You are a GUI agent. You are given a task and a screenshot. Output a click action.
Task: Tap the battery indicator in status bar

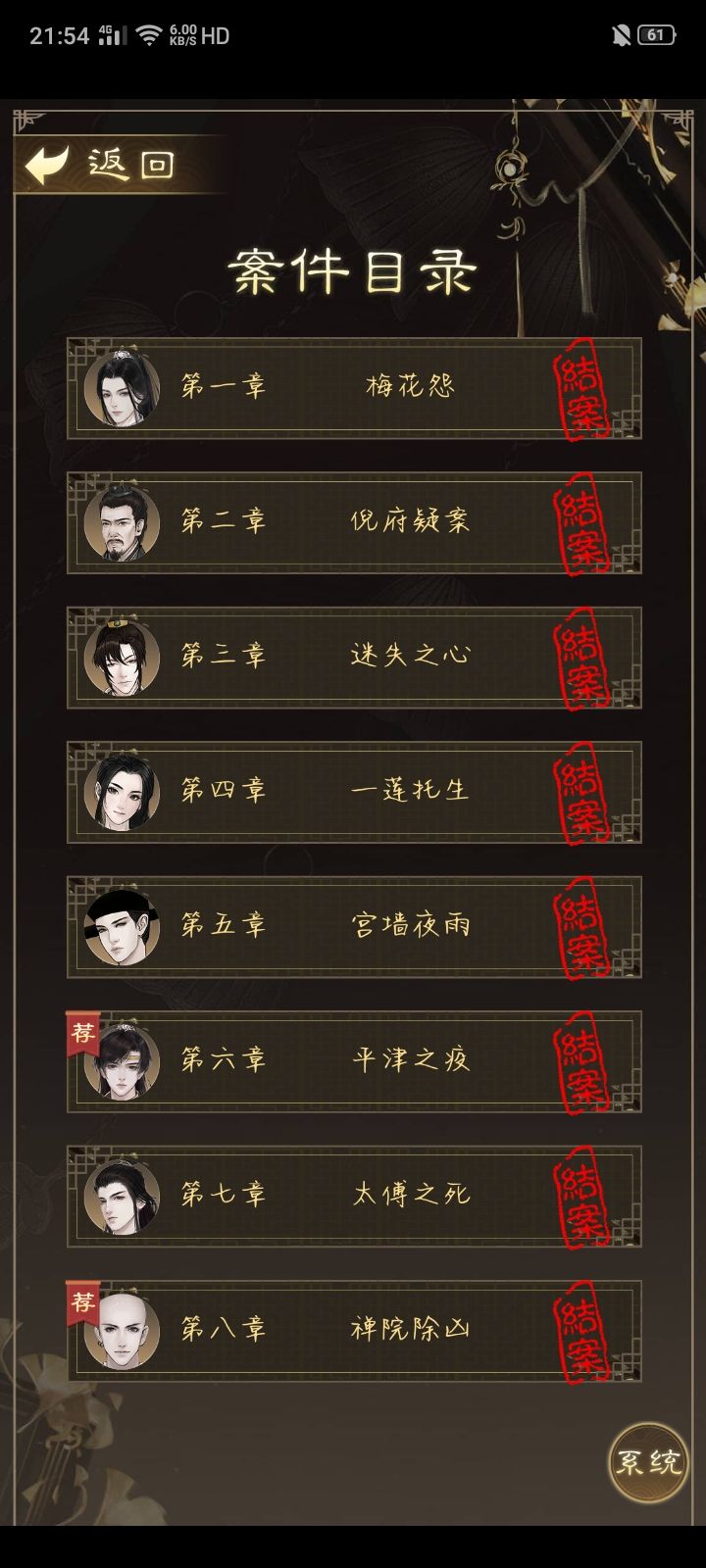pyautogui.click(x=657, y=35)
